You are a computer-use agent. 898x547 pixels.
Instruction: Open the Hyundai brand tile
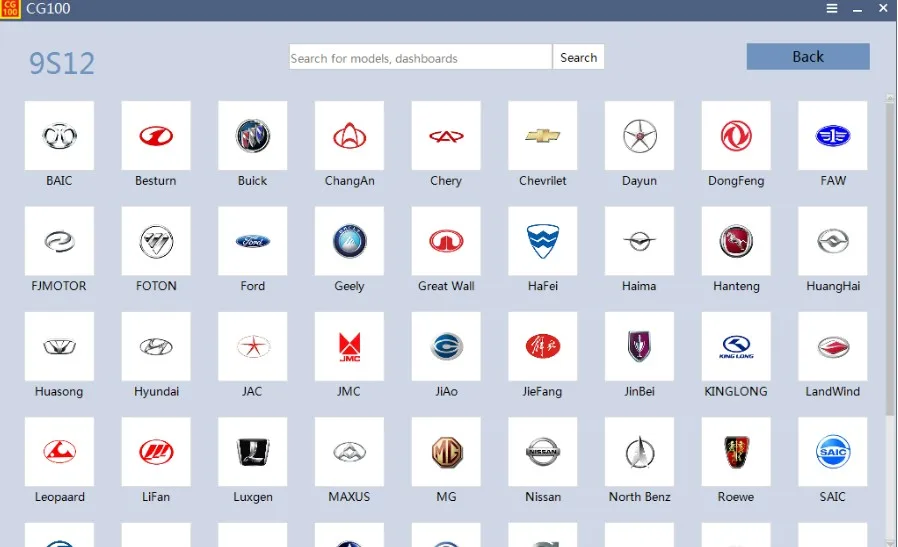tap(156, 347)
